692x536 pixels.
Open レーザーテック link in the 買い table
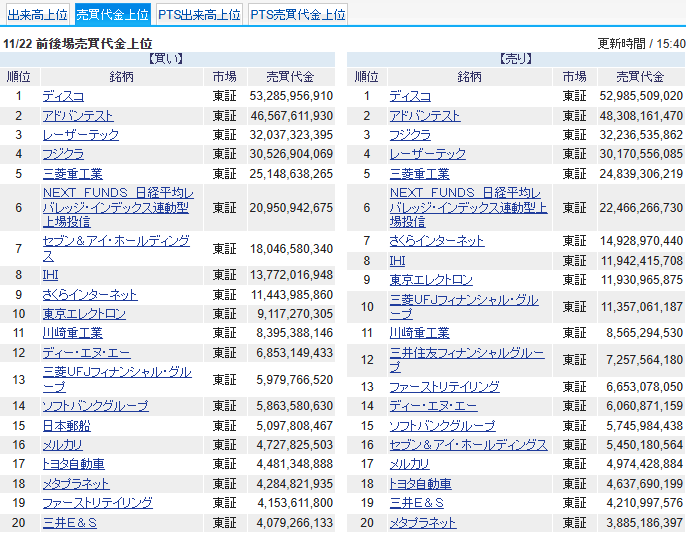81,135
